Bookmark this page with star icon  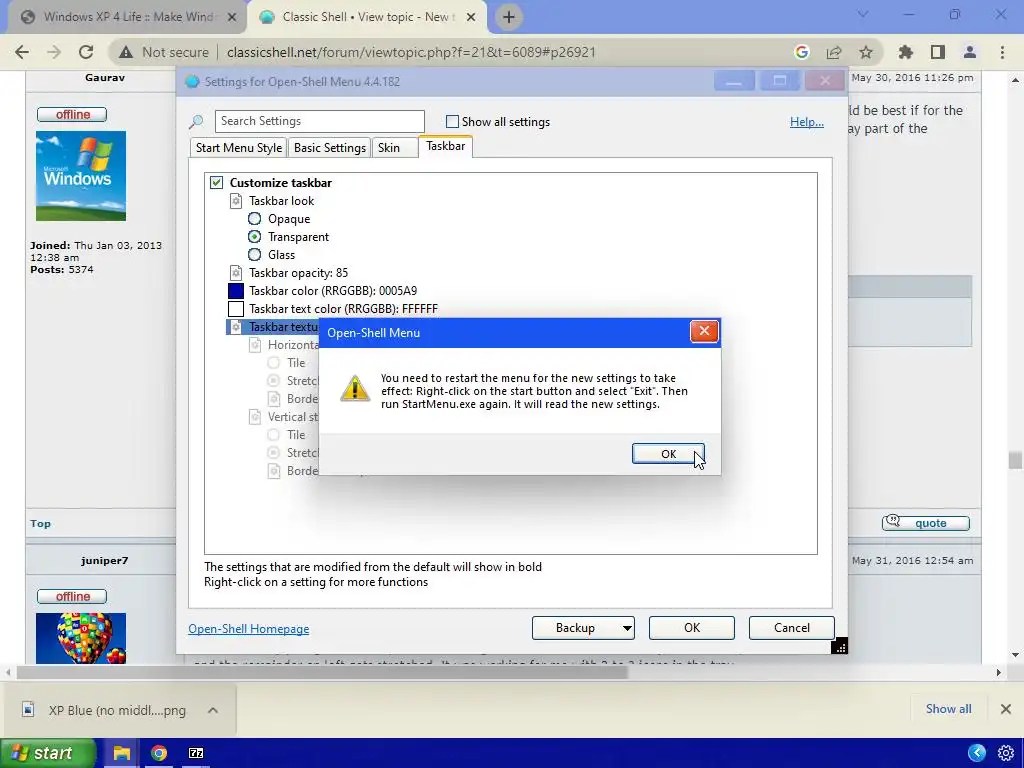point(866,52)
